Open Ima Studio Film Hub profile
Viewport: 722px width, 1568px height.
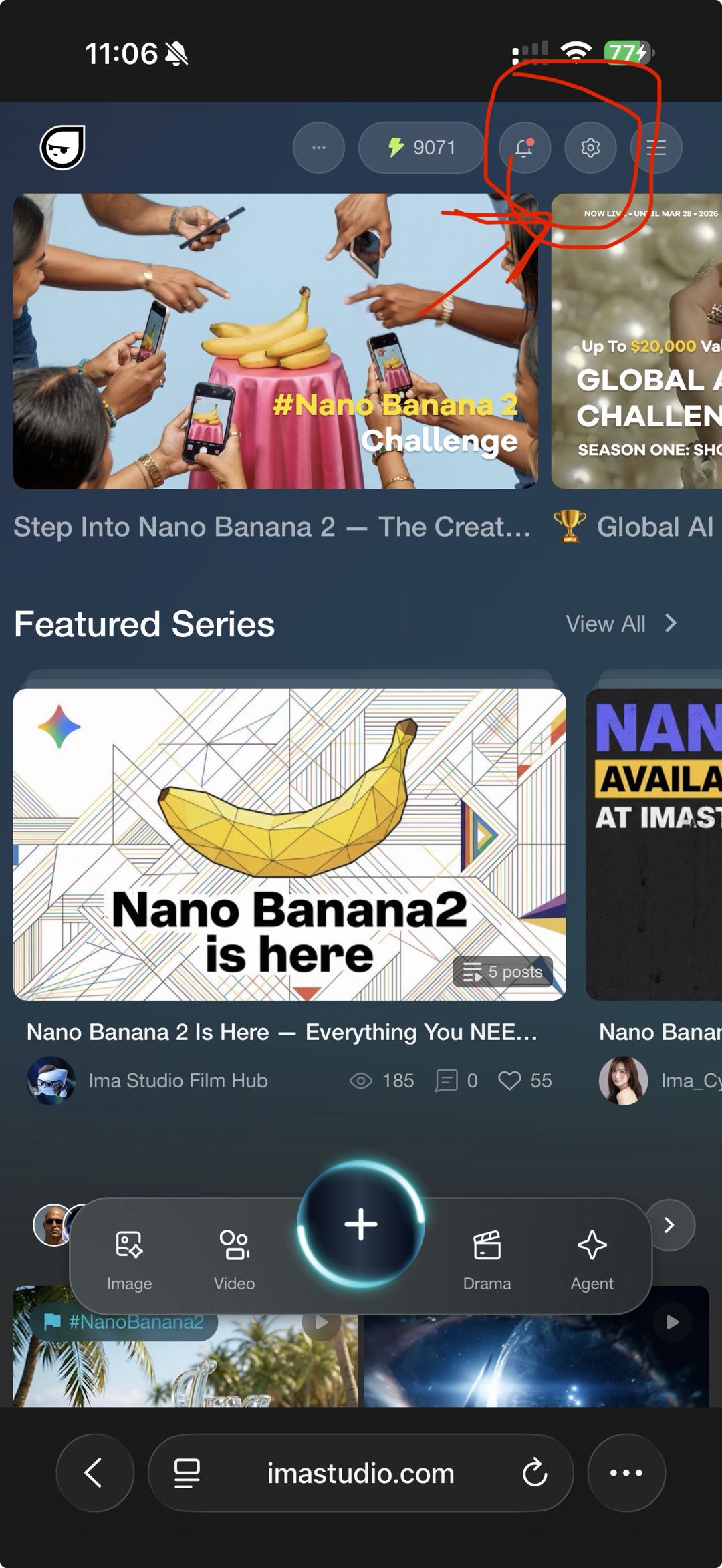[x=177, y=1081]
